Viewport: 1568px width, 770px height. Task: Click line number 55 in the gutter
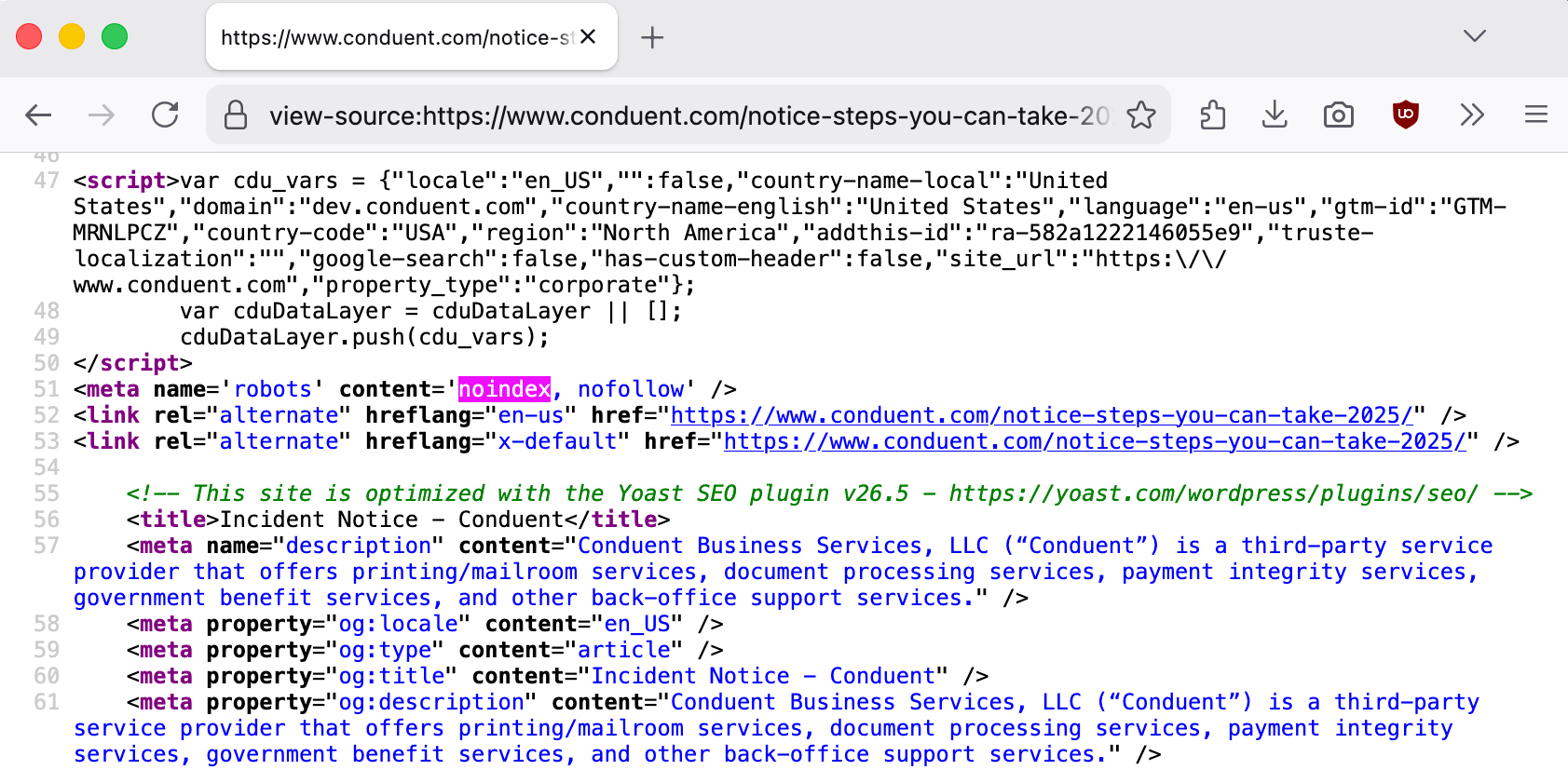tap(47, 493)
